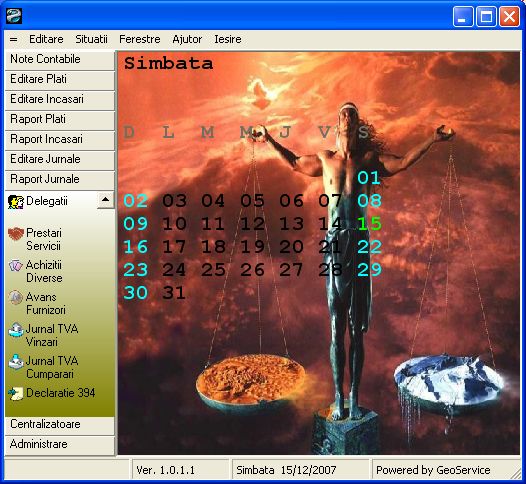Select calendar day 30

click(x=136, y=293)
